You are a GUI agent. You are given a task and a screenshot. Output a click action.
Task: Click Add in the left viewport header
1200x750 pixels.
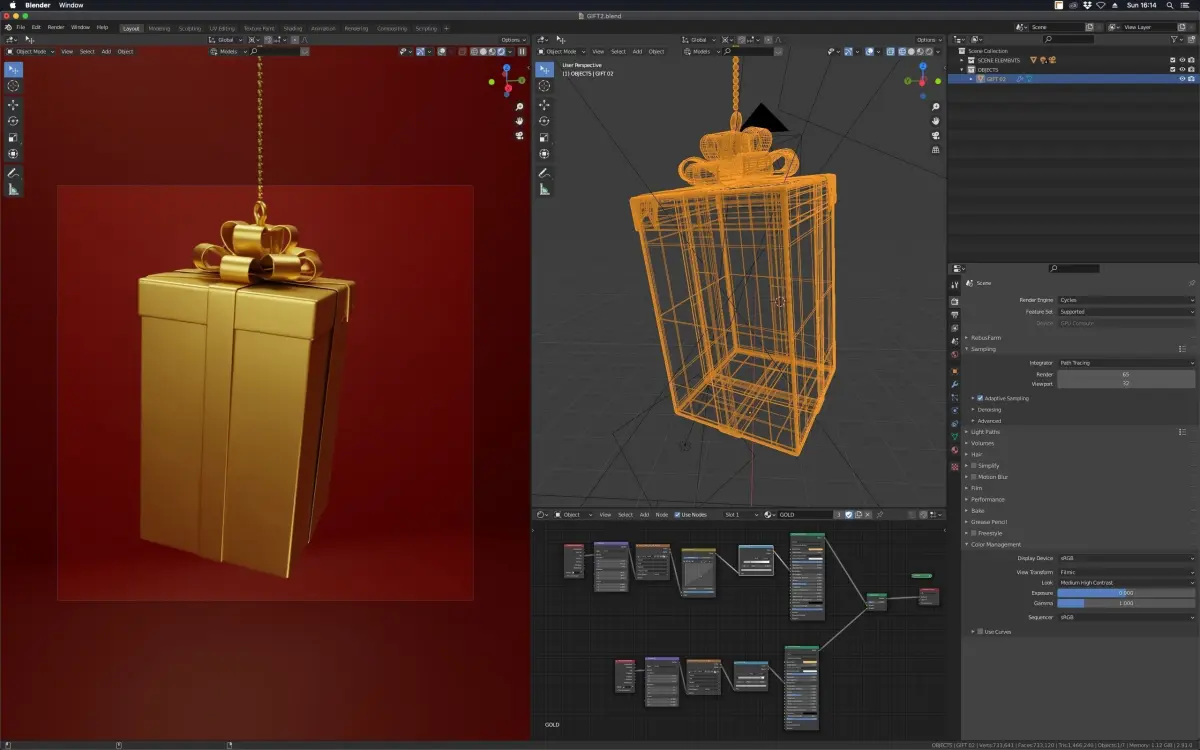[x=106, y=51]
